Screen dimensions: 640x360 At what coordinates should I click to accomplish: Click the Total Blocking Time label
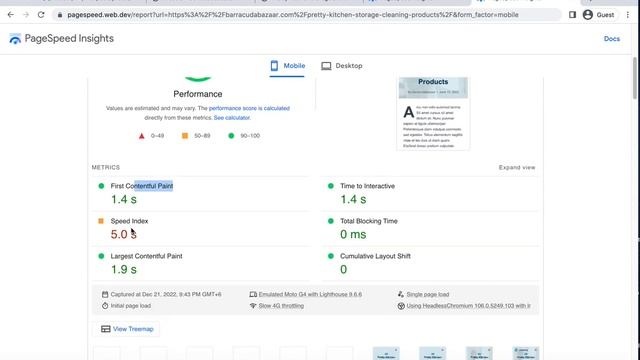tap(369, 221)
